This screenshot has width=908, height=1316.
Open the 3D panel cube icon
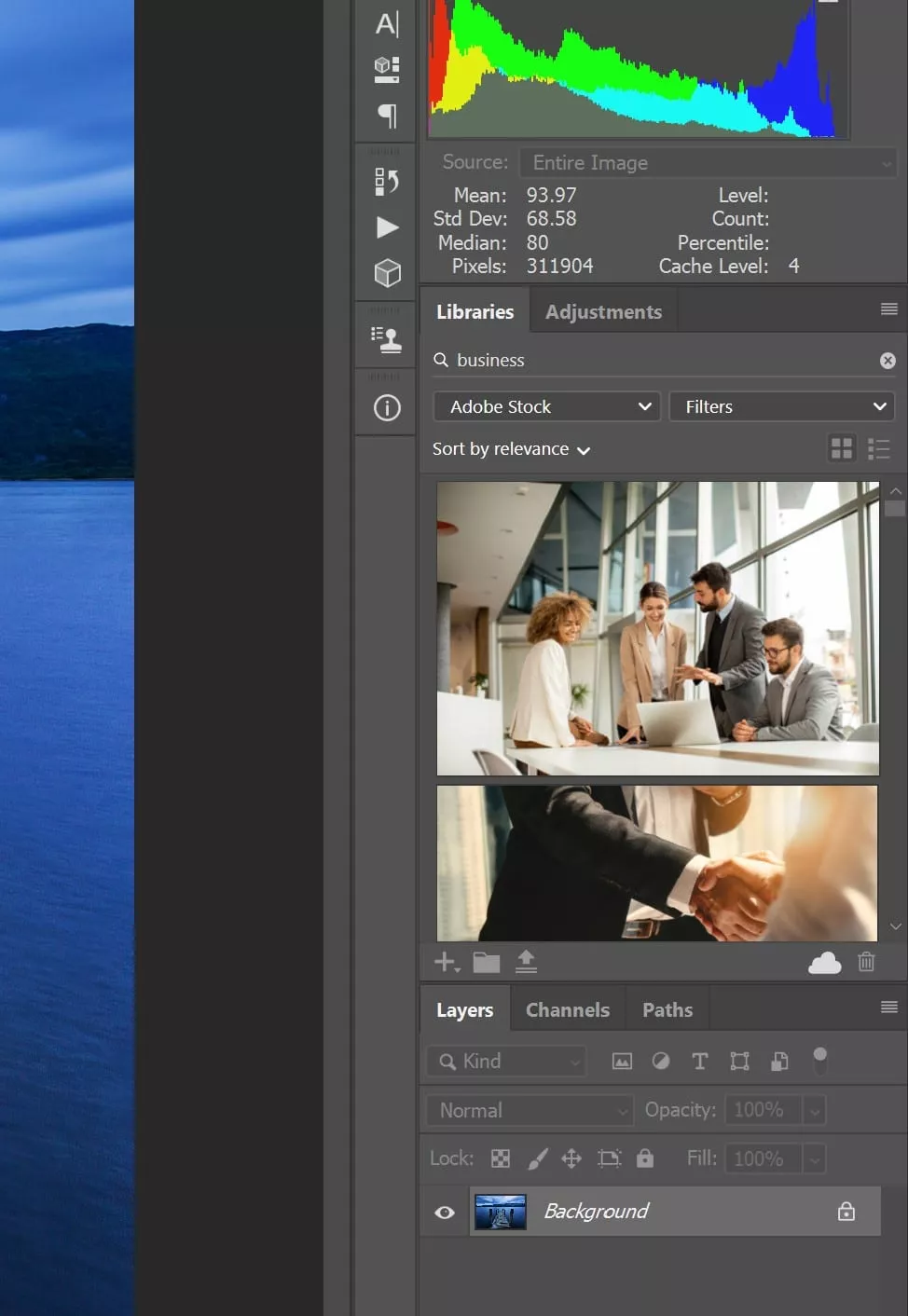(x=387, y=273)
